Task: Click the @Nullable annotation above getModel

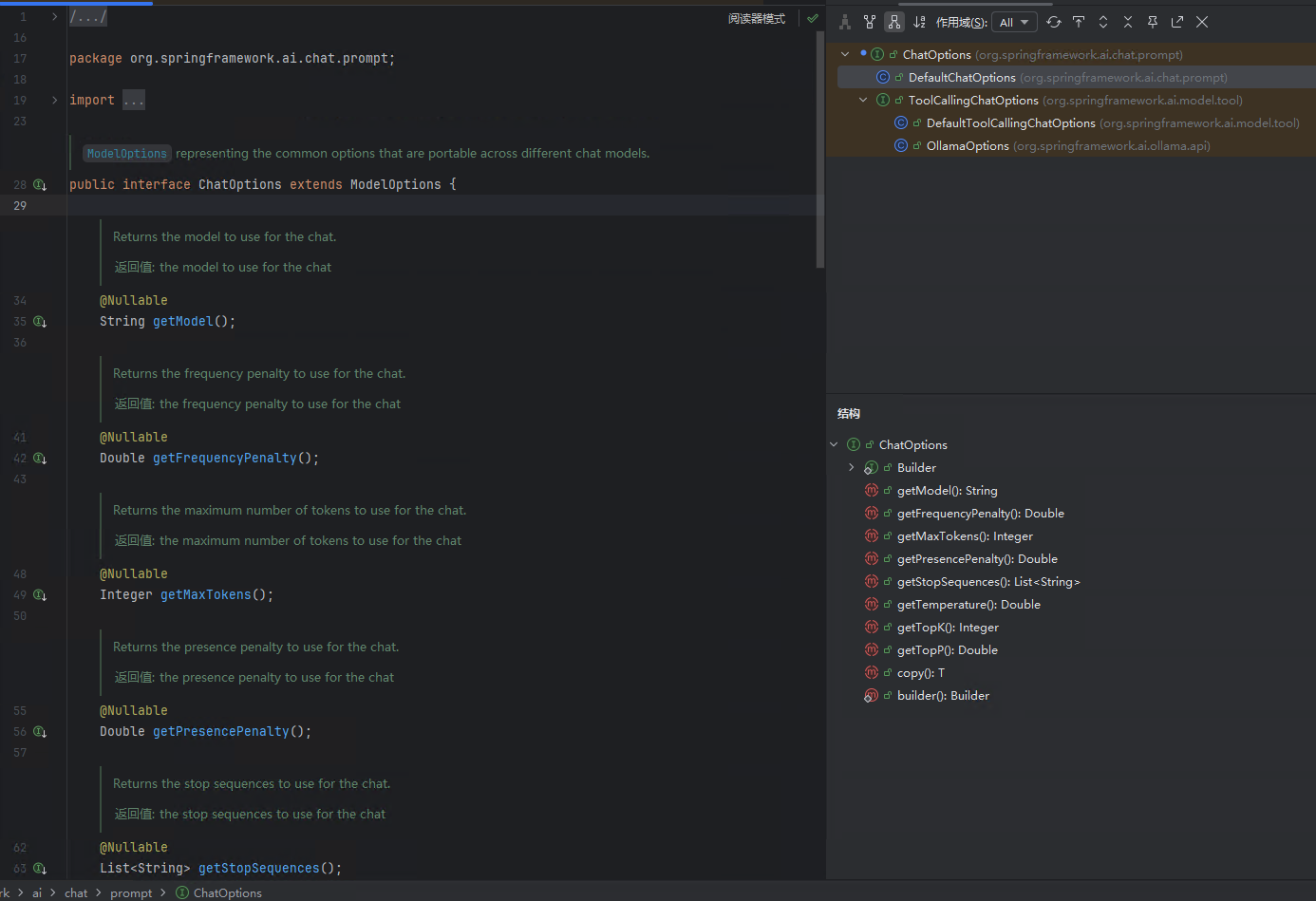Action: 134,300
